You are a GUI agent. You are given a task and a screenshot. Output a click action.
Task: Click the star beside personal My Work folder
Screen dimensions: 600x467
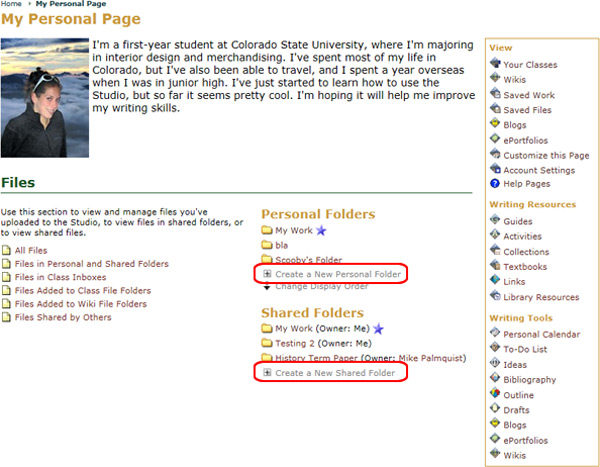point(321,230)
